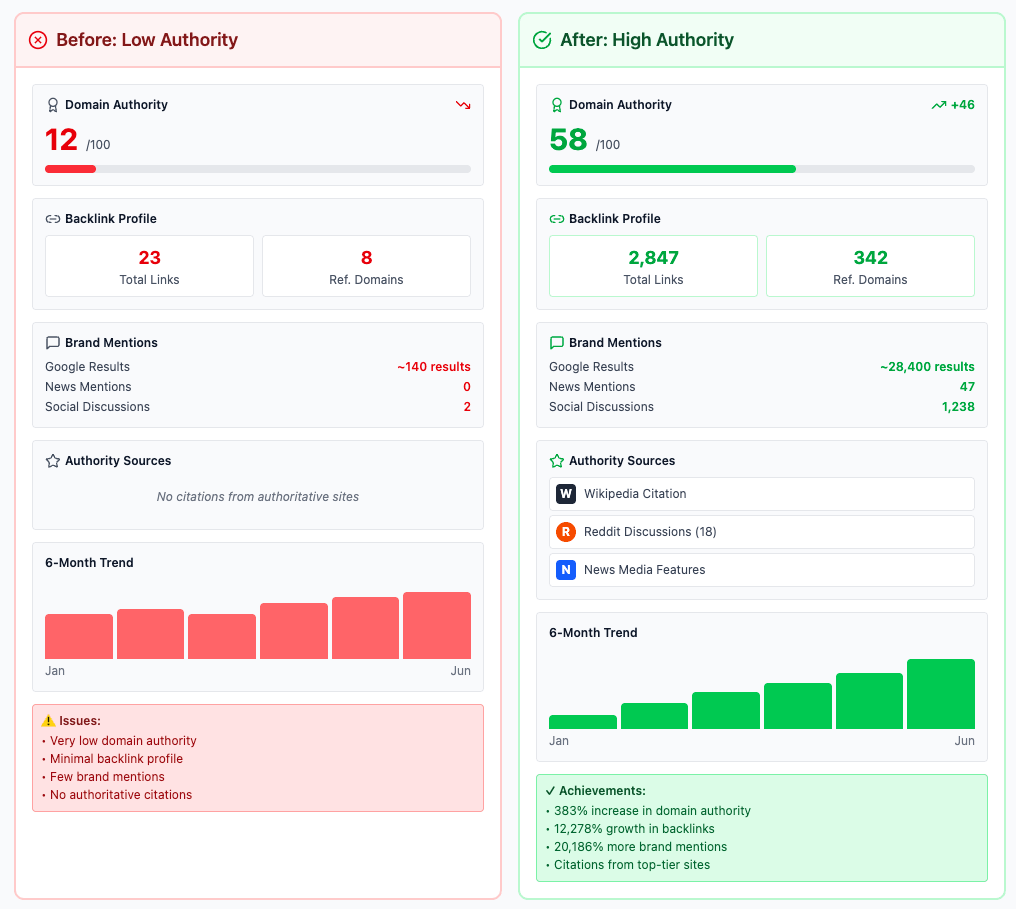
Task: Click the green 58 domain authority score
Action: pos(568,140)
